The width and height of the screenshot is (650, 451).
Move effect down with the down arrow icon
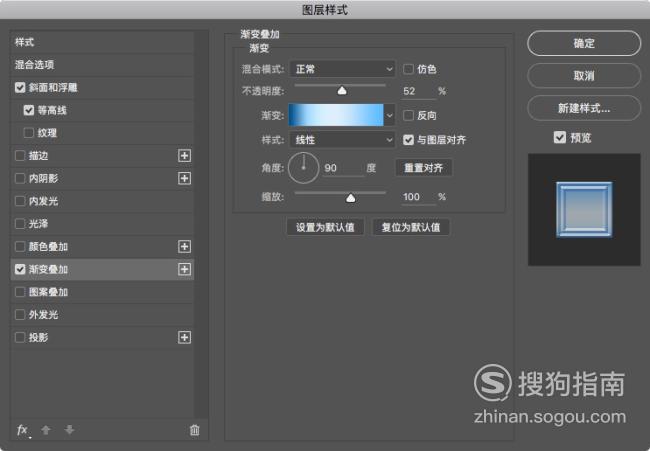[x=69, y=430]
